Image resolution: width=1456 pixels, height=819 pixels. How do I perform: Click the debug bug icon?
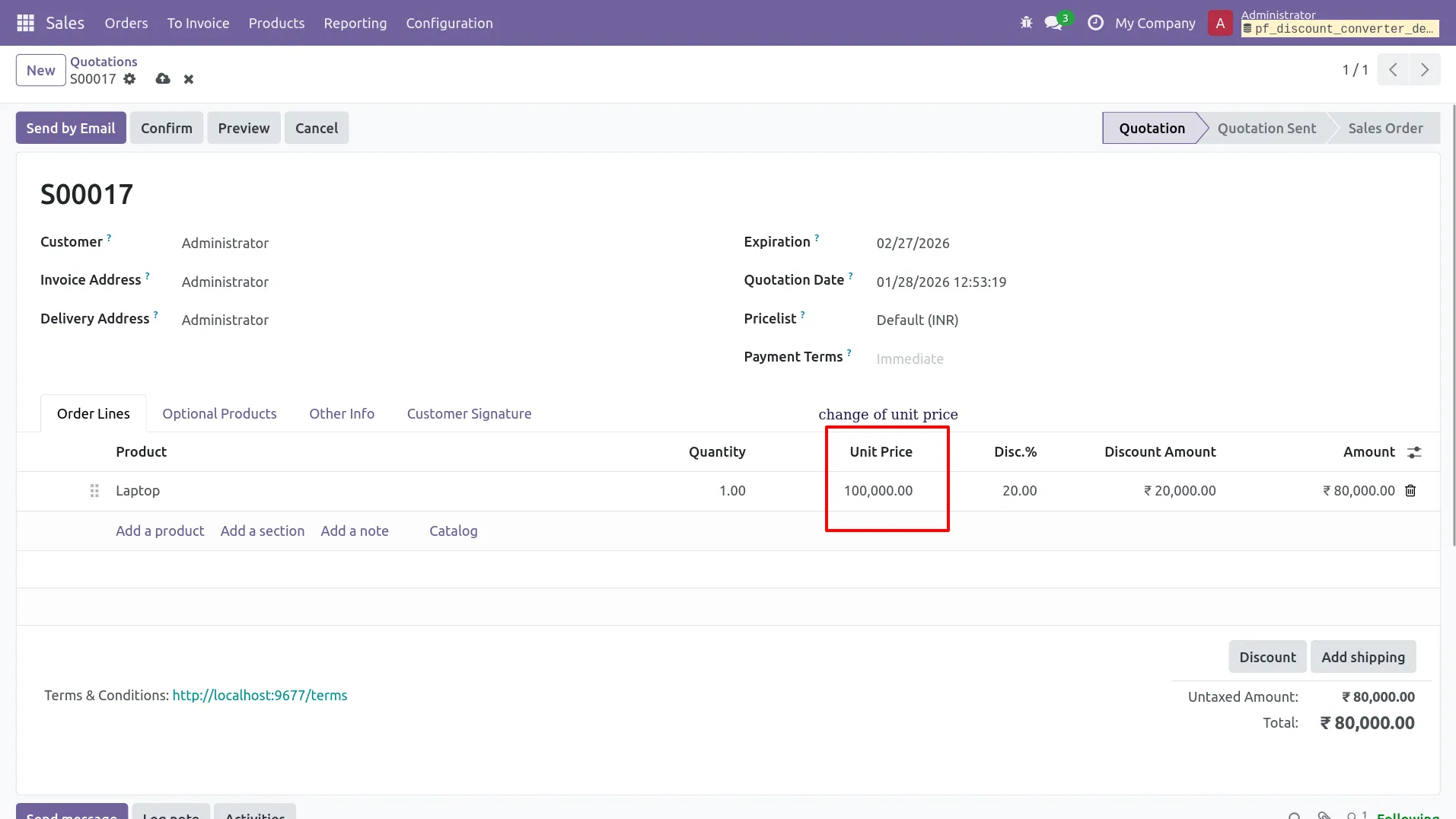coord(1026,23)
